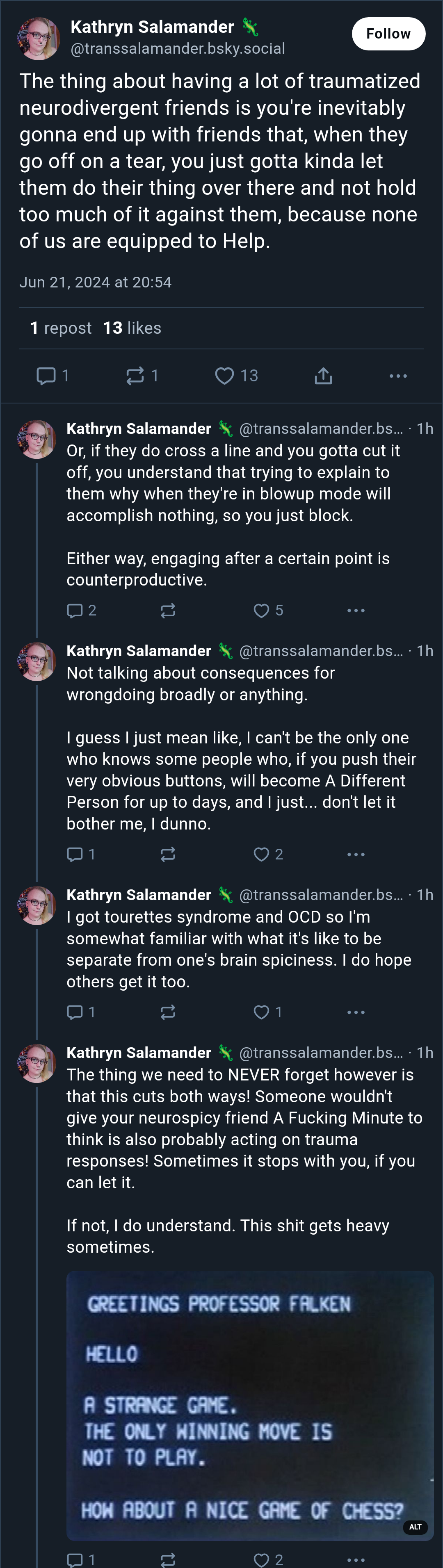Reply to the tourettes and OCD post

tap(81, 1012)
